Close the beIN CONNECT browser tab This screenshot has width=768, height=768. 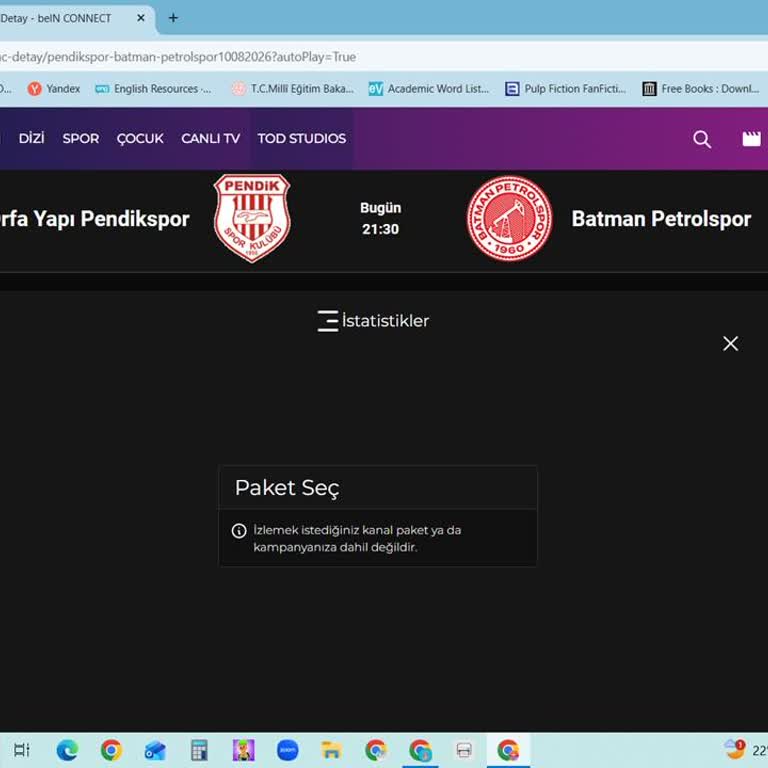pos(141,18)
